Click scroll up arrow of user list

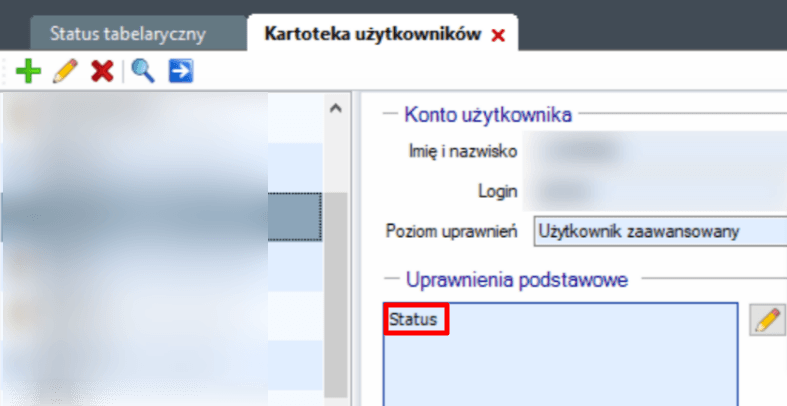pos(336,108)
